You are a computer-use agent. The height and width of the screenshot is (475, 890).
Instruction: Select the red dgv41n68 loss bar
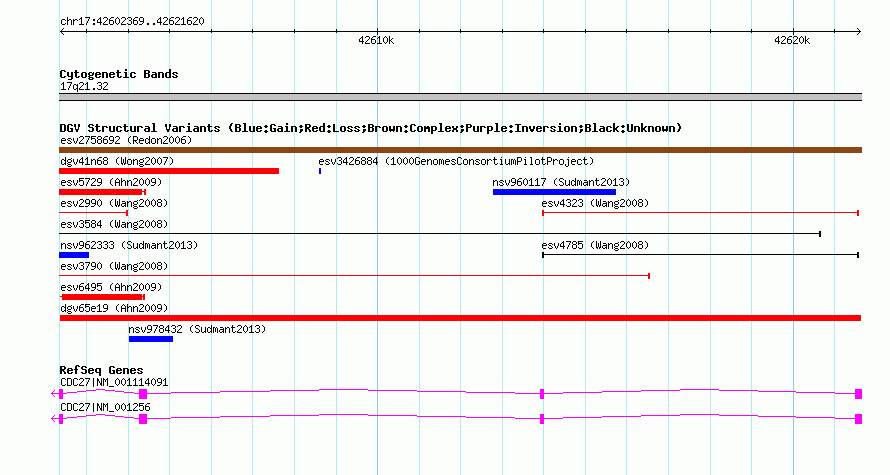point(169,171)
